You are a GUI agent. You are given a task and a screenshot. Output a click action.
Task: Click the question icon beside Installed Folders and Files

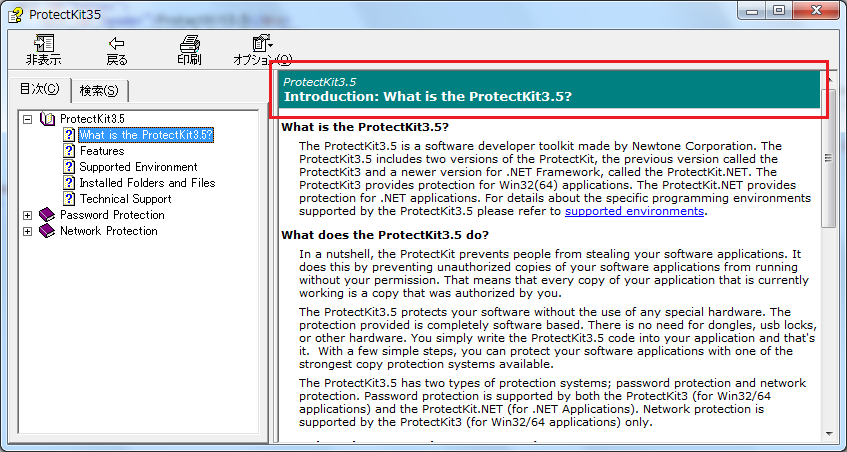(69, 183)
